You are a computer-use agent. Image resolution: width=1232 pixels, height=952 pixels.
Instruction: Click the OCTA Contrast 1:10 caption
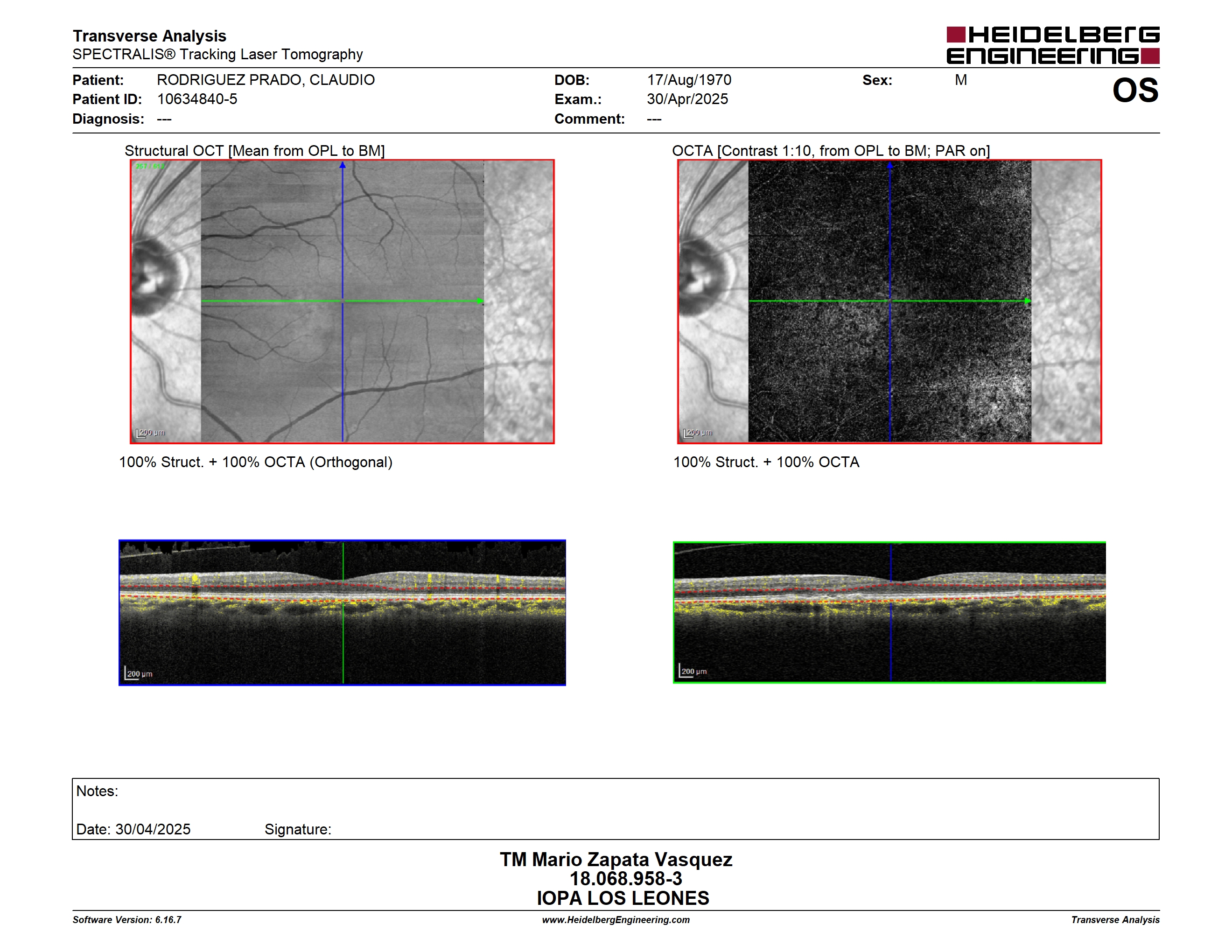(831, 151)
